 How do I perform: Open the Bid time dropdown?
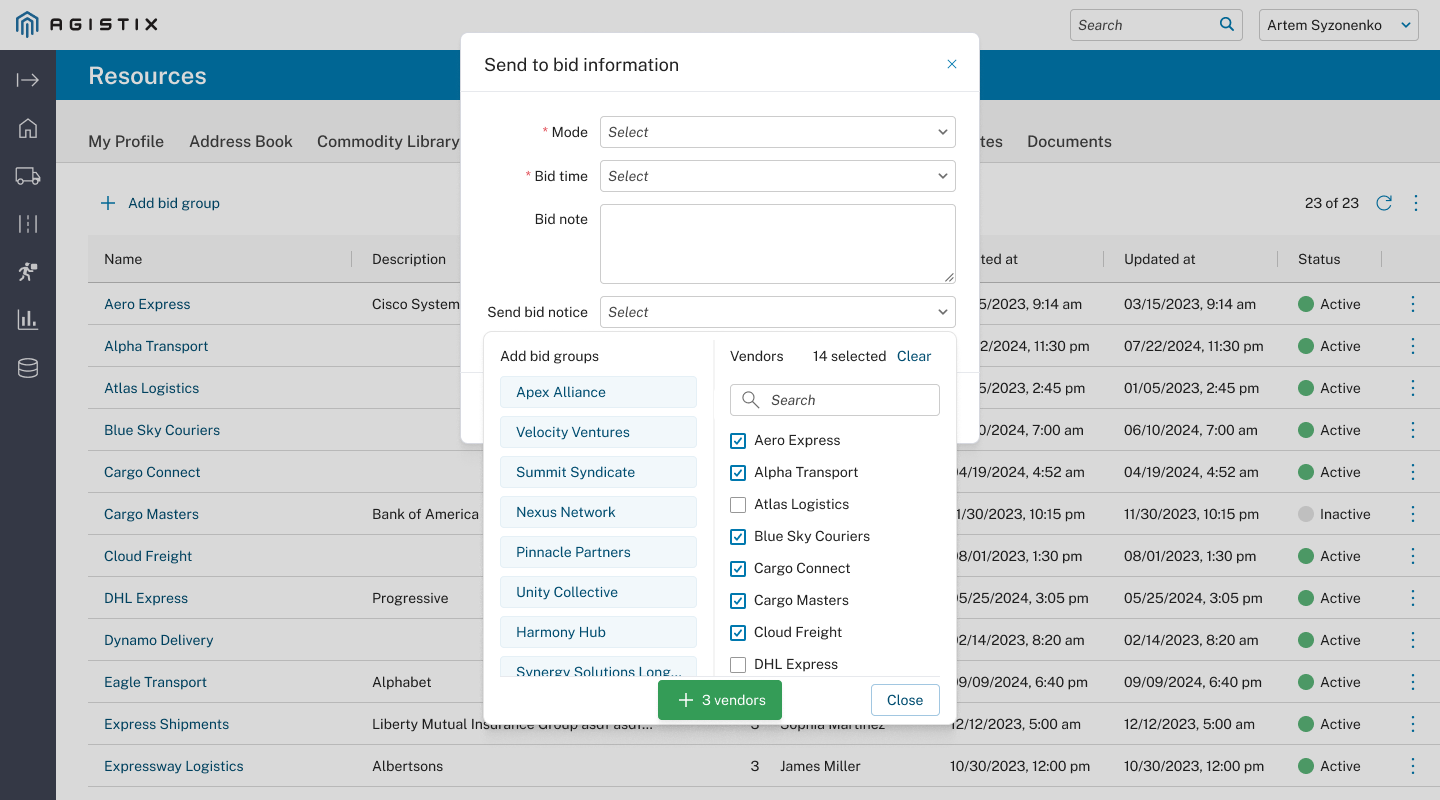coord(777,176)
